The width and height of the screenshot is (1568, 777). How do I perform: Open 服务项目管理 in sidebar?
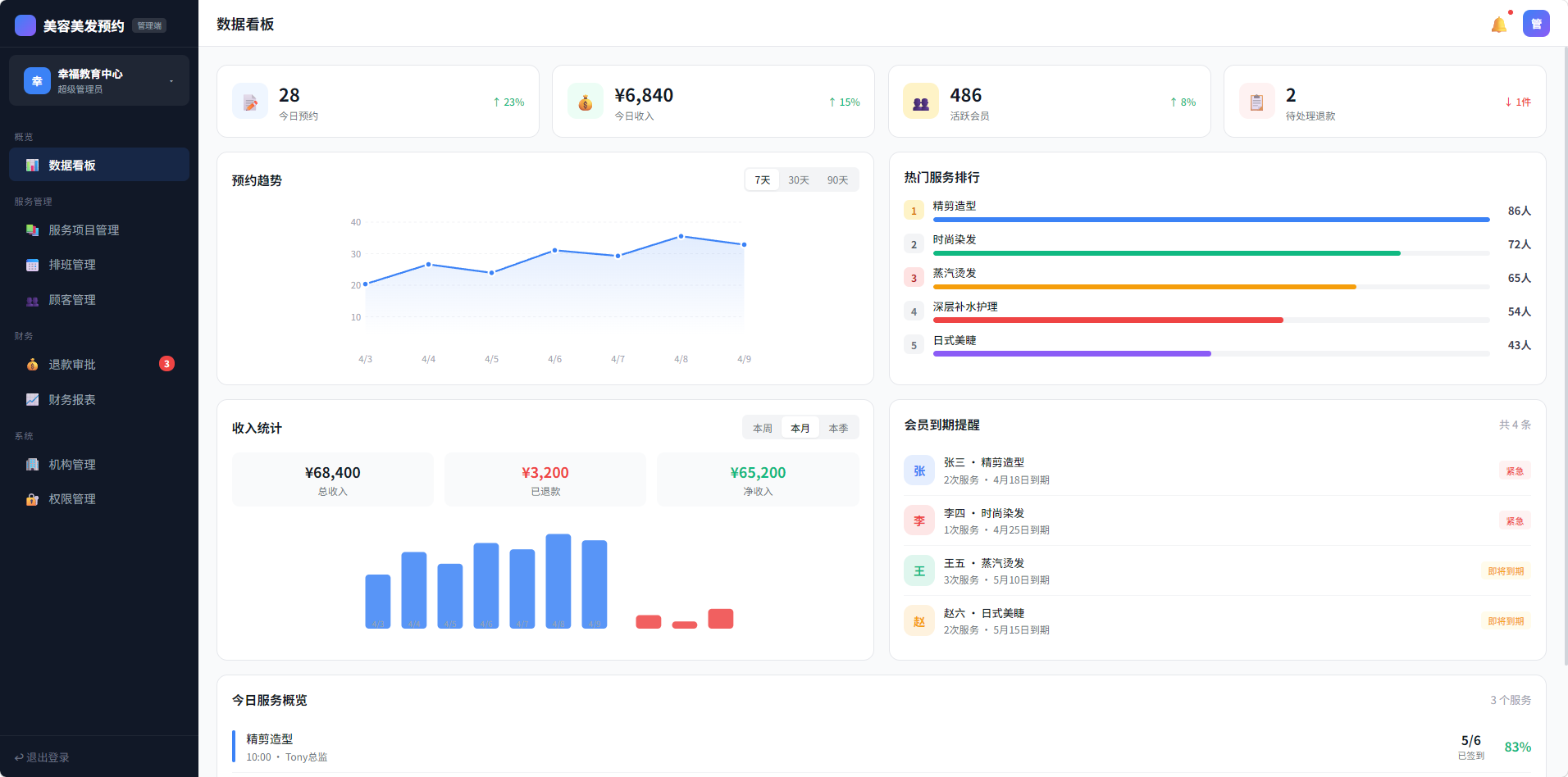click(x=84, y=230)
